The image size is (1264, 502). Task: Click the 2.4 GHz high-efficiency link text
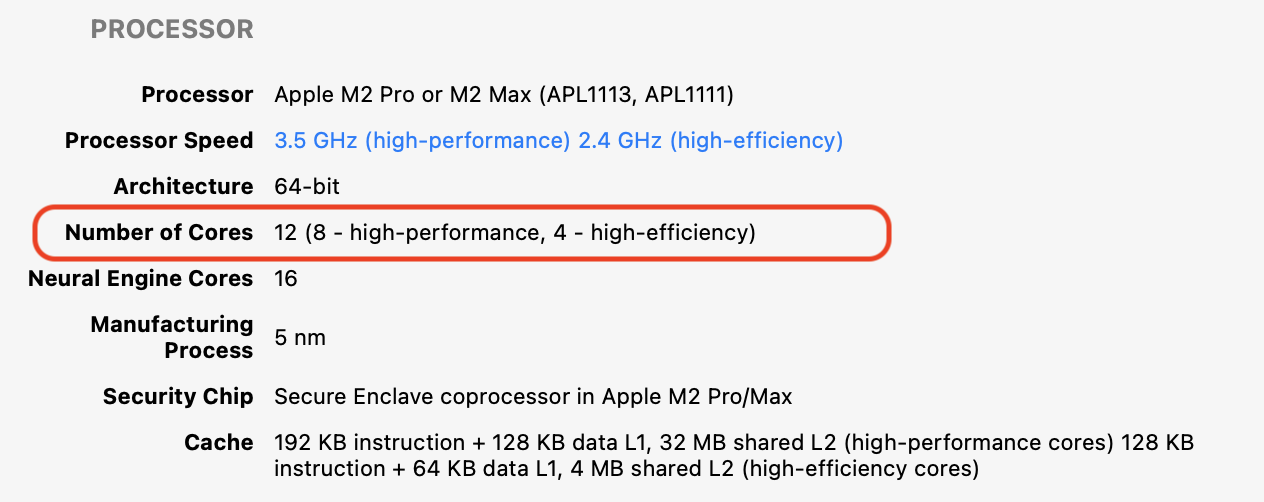pos(710,141)
